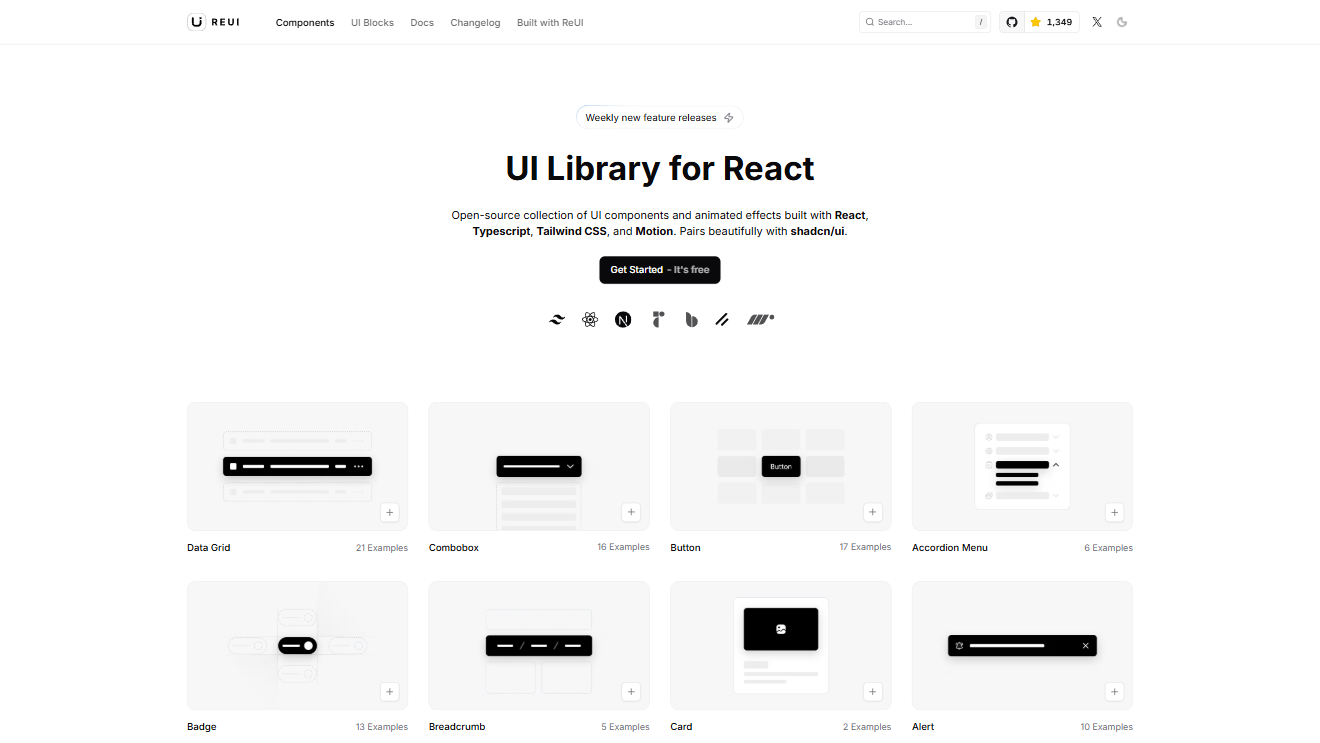Open the Button preview thumbnail
This screenshot has height=743, width=1320.
(781, 466)
